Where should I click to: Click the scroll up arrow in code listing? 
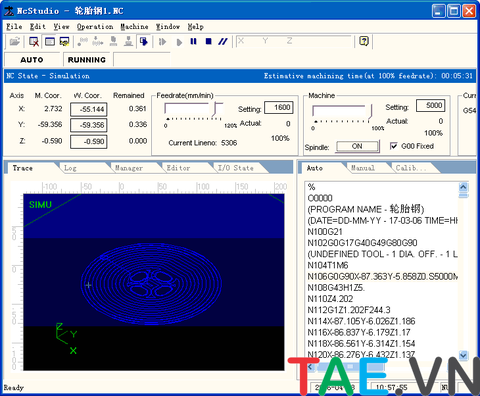click(463, 187)
